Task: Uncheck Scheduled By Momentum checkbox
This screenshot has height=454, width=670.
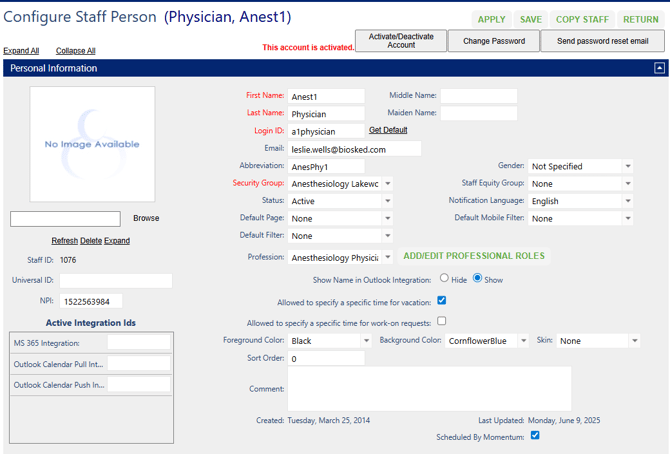Action: point(535,436)
